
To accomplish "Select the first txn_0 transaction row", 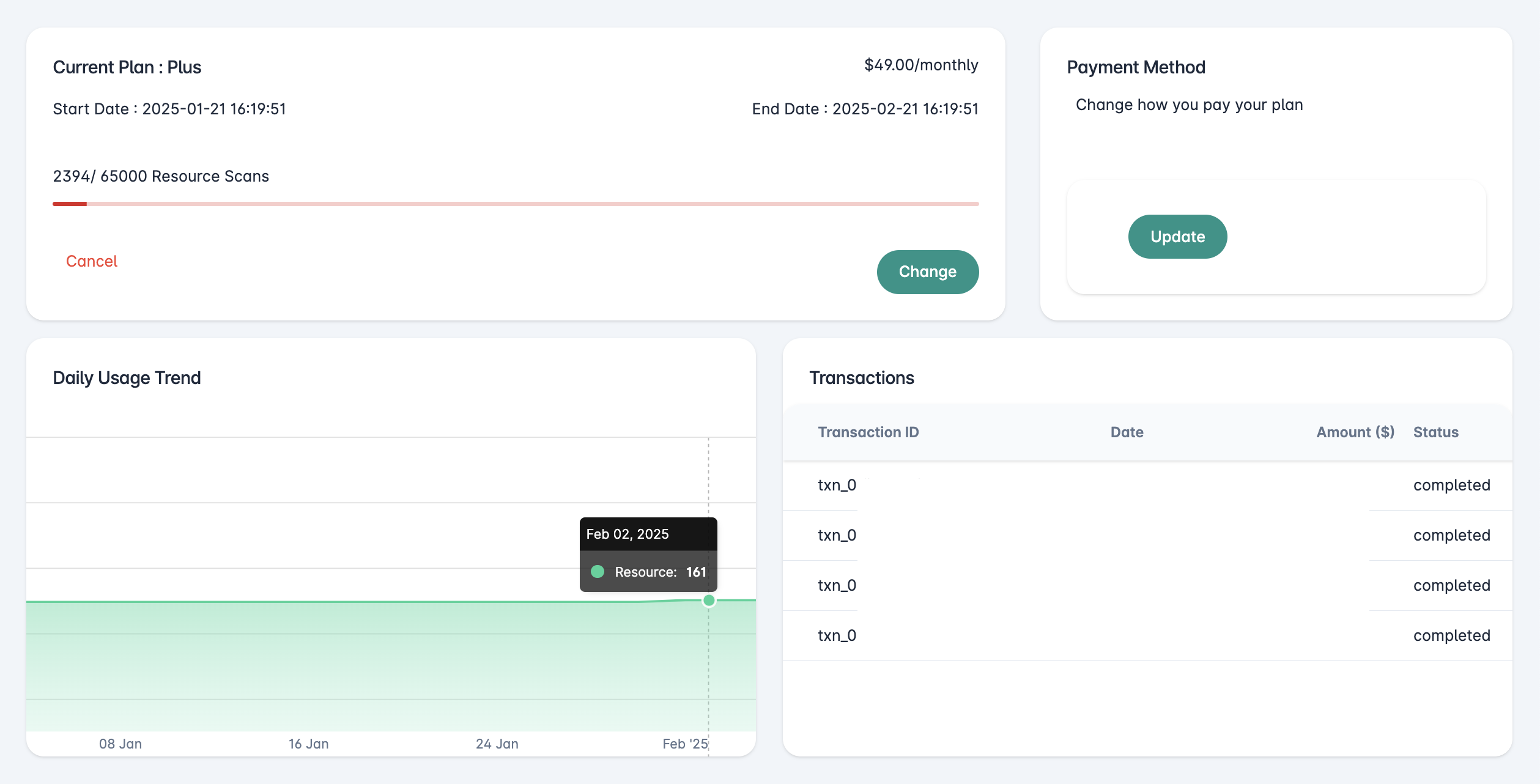I will click(836, 485).
